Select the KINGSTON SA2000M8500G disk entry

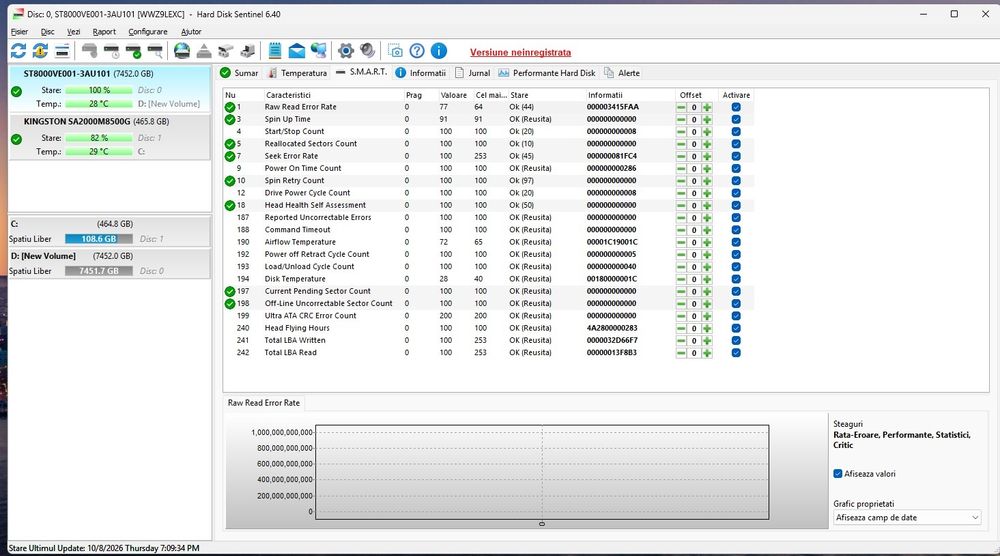click(x=109, y=136)
